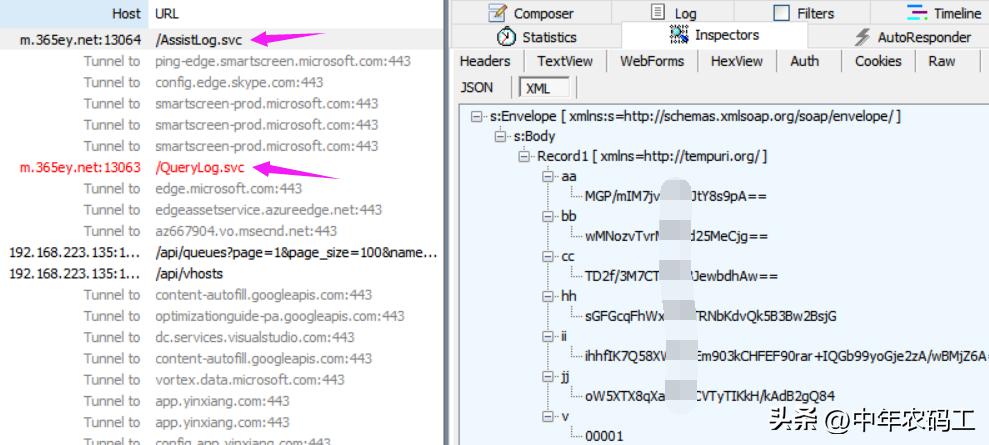Click the AutoResponder lightning icon
Image resolution: width=989 pixels, height=445 pixels.
click(x=862, y=37)
